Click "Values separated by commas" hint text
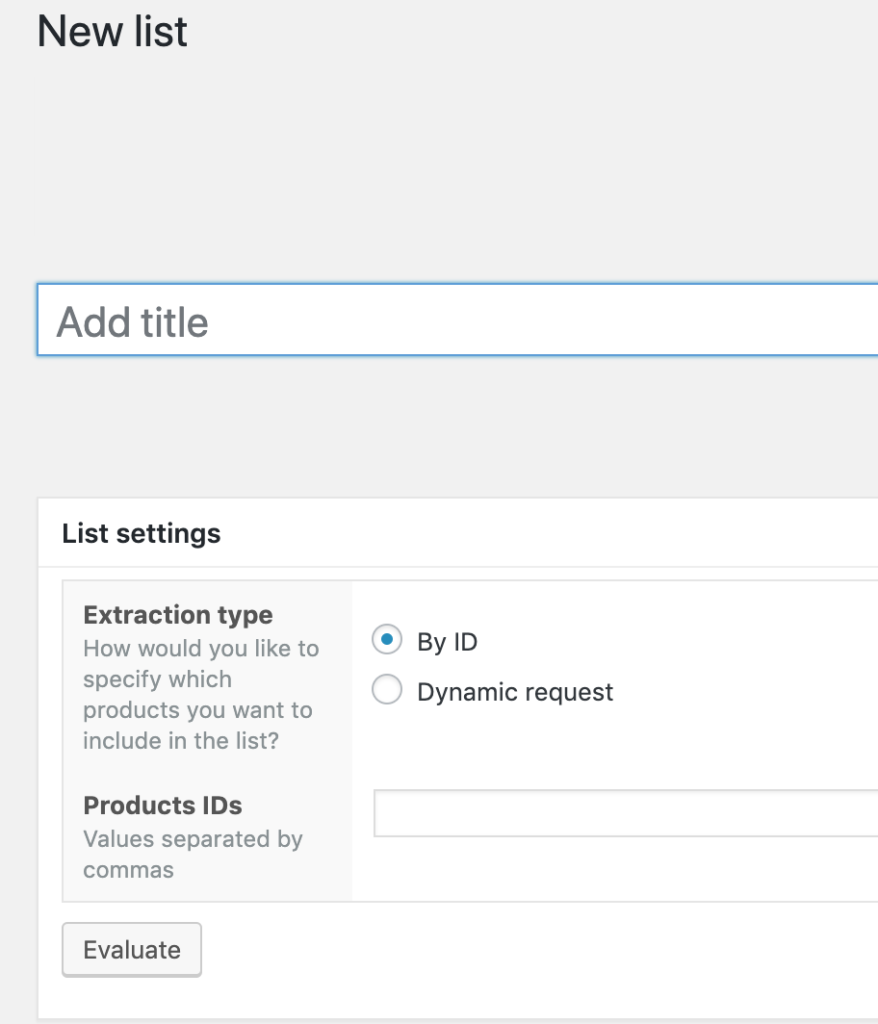Viewport: 878px width, 1024px height. [x=193, y=854]
